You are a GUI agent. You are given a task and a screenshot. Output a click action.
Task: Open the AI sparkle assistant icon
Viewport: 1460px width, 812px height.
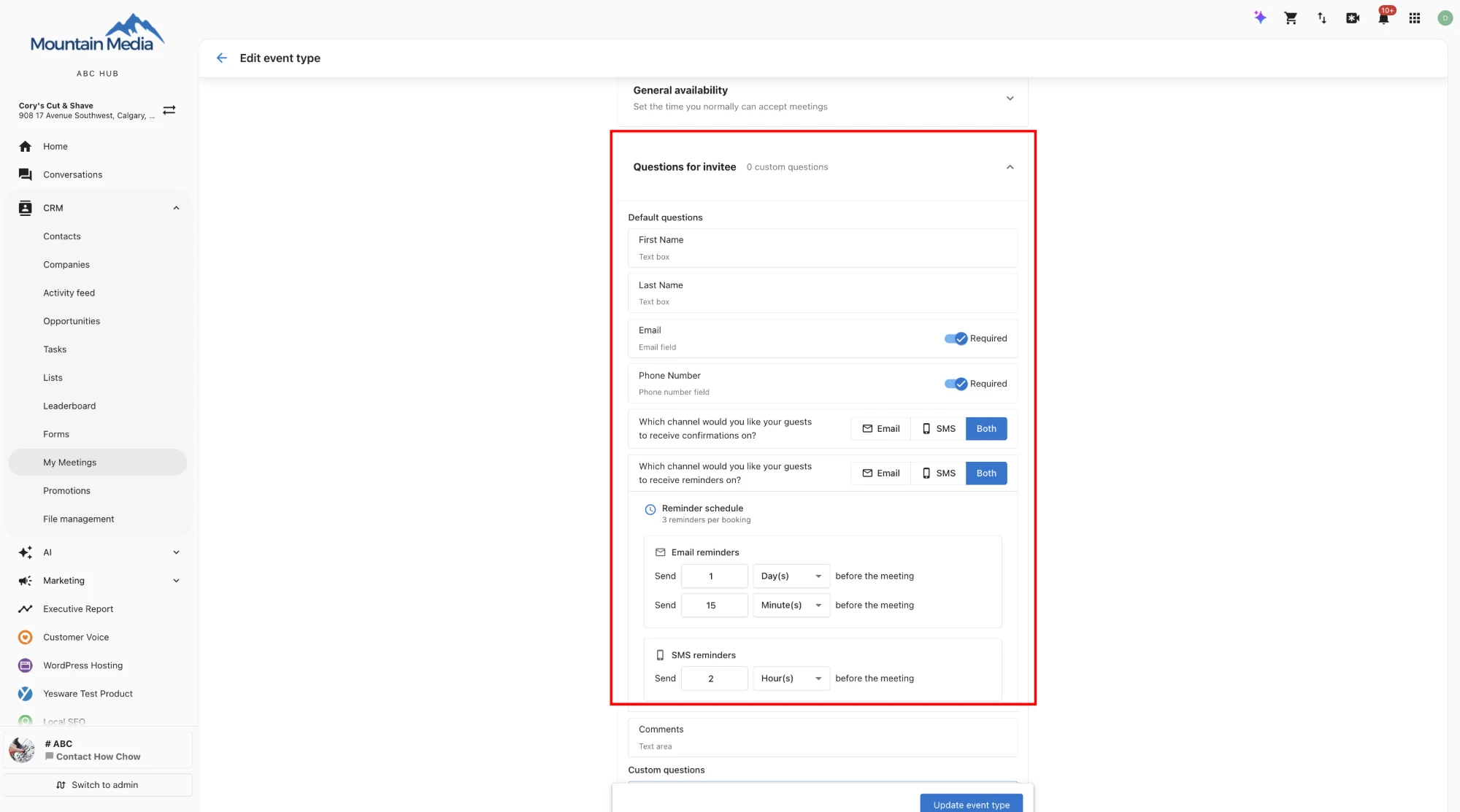click(1260, 18)
